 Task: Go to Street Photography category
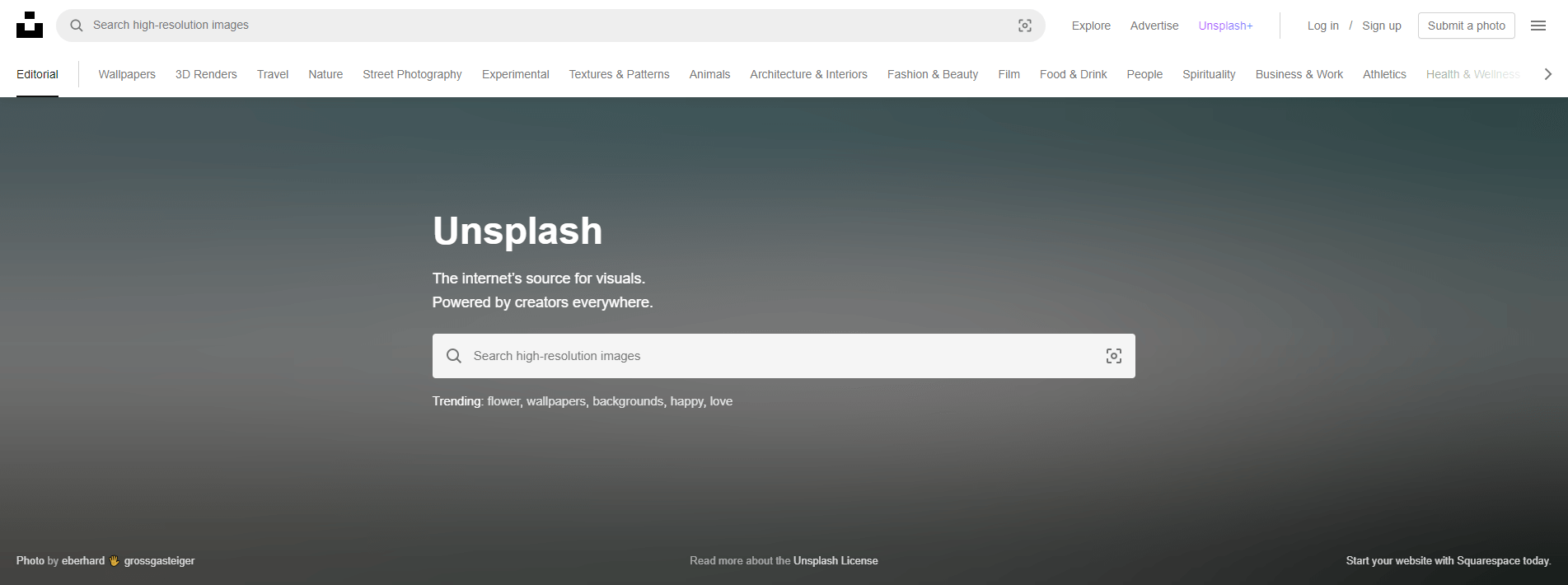412,74
